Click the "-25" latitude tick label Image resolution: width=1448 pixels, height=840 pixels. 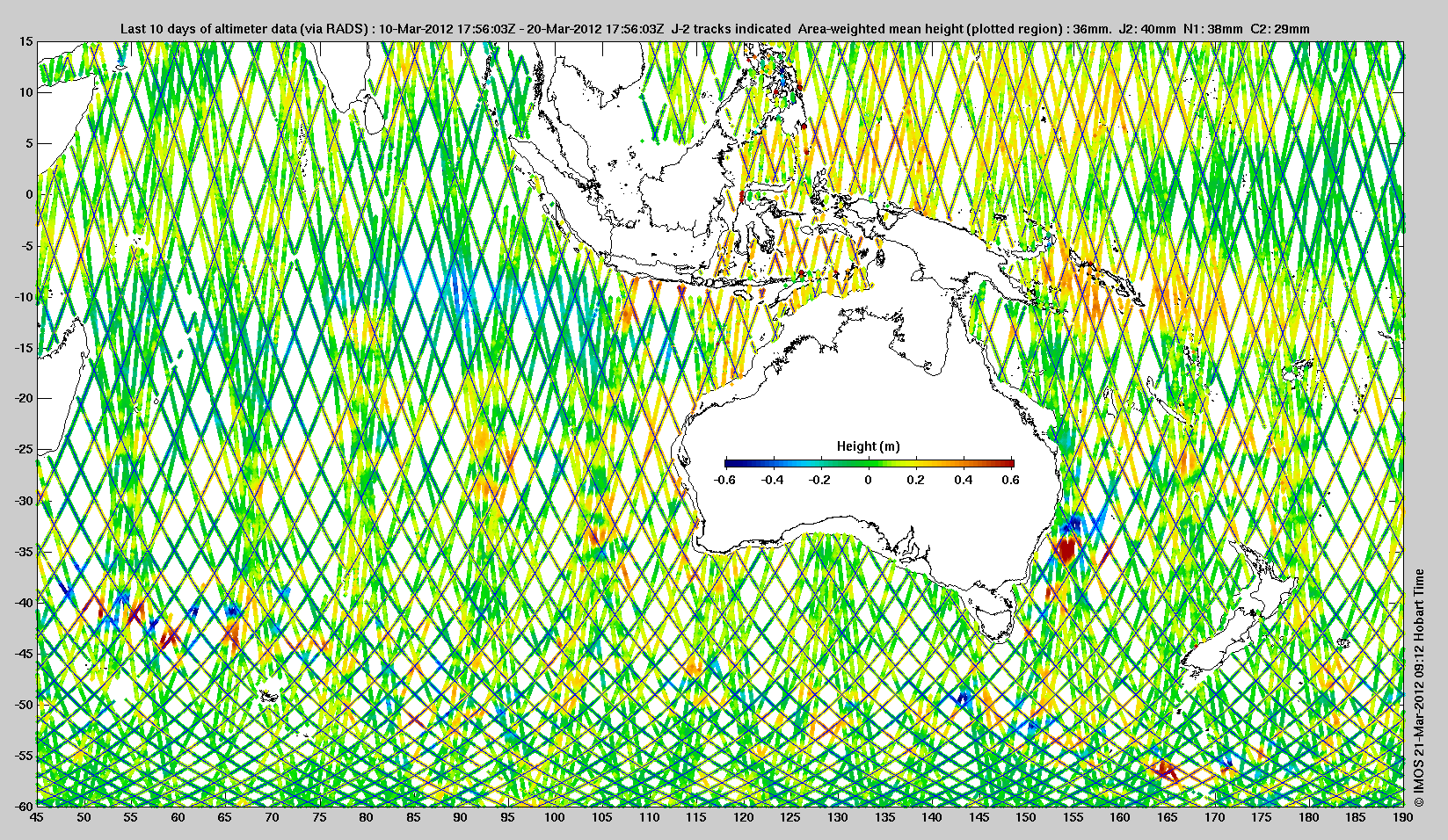tap(24, 450)
